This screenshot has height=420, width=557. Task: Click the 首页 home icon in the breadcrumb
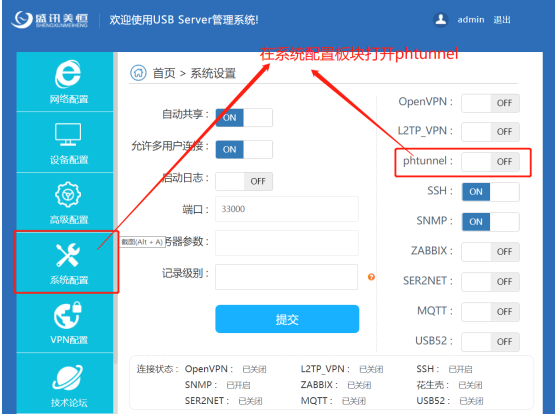(x=138, y=73)
